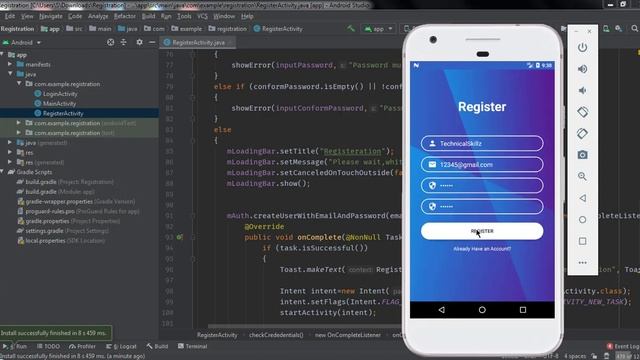The width and height of the screenshot is (640, 360).
Task: Click the emulator sidebar back triangle
Action: pyautogui.click(x=582, y=198)
